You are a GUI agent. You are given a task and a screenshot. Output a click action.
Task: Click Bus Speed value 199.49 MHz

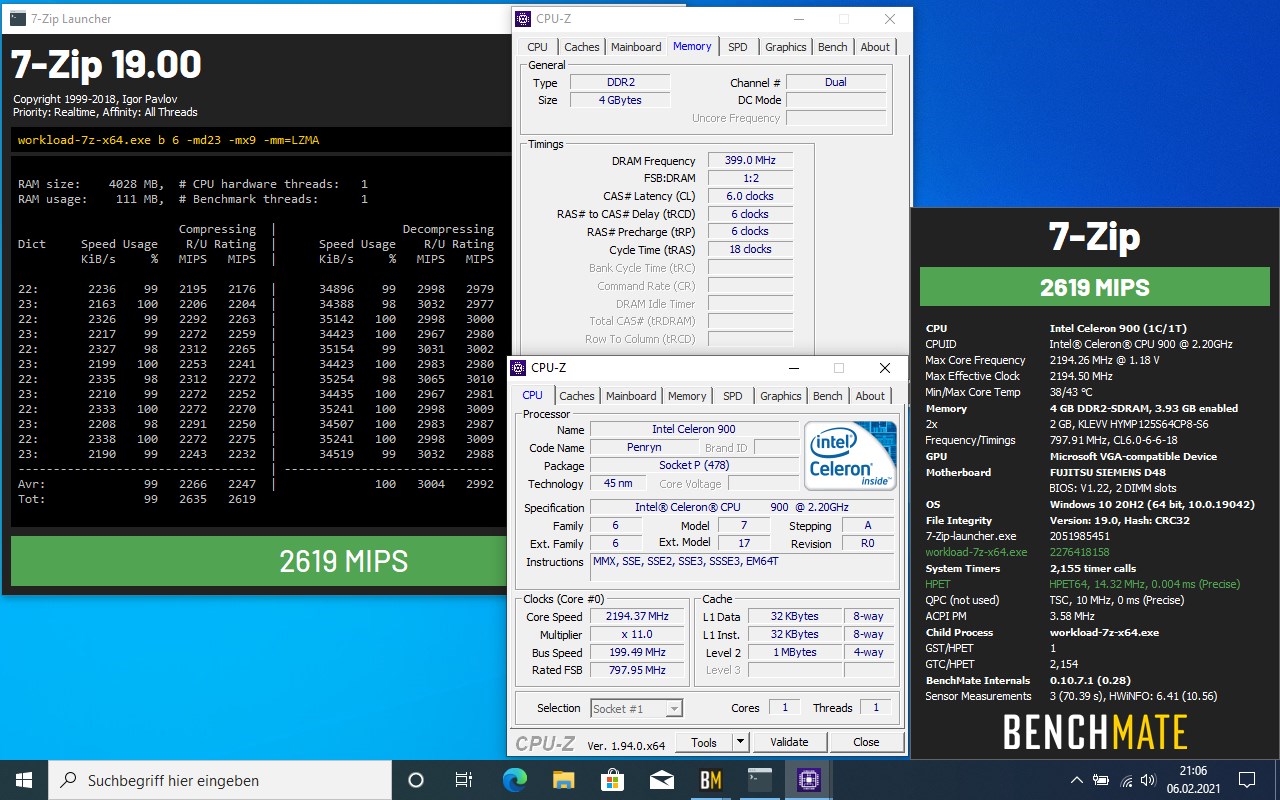[x=637, y=652]
